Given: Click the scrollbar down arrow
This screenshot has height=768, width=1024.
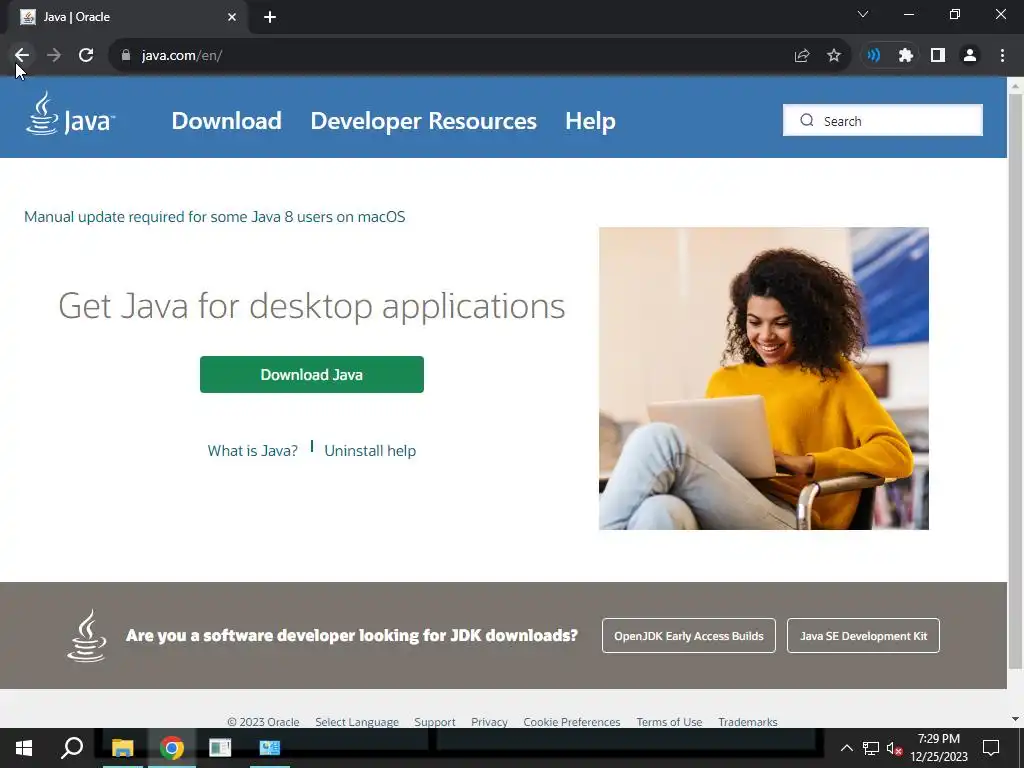Looking at the screenshot, I should pyautogui.click(x=1016, y=719).
